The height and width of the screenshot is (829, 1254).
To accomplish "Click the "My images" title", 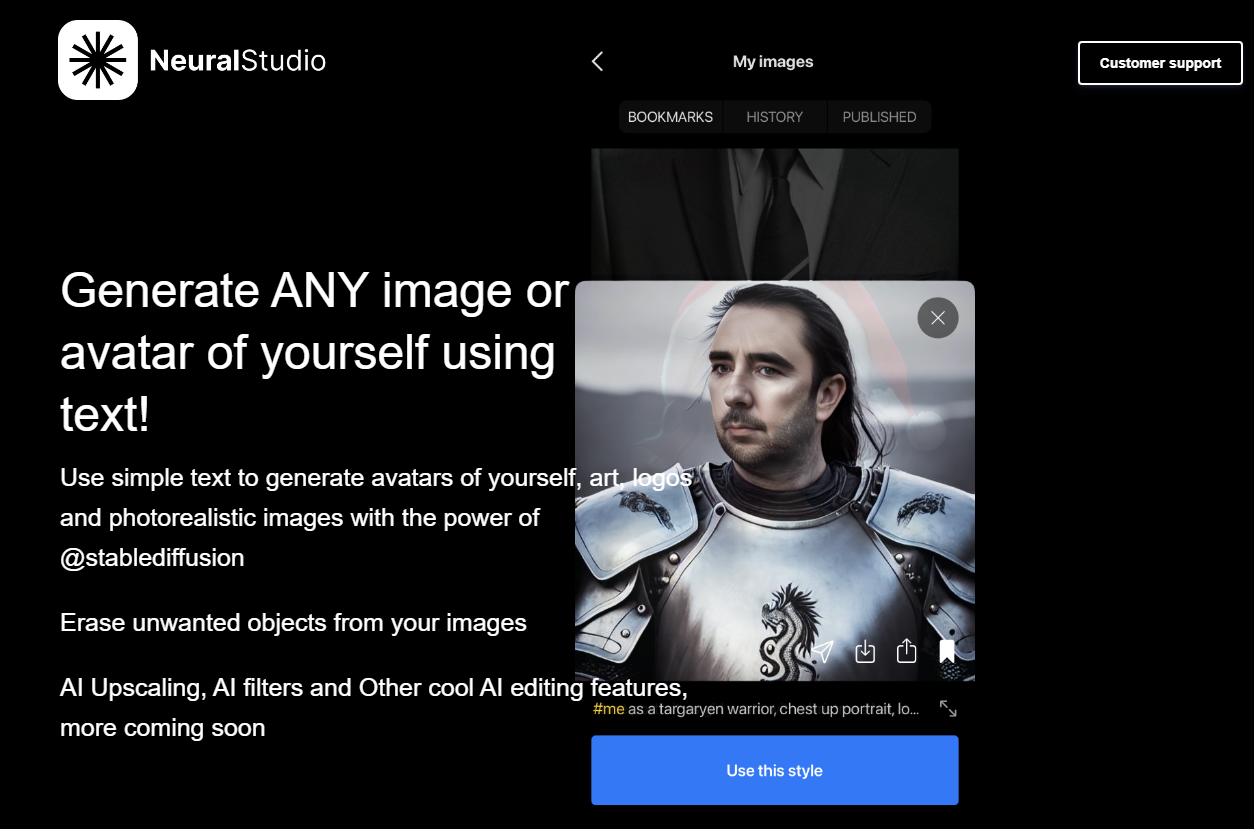I will click(773, 62).
